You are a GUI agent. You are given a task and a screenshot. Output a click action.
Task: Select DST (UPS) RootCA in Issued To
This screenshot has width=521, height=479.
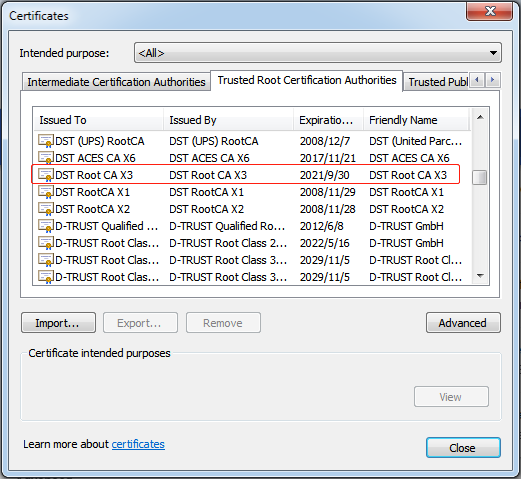pyautogui.click(x=100, y=141)
